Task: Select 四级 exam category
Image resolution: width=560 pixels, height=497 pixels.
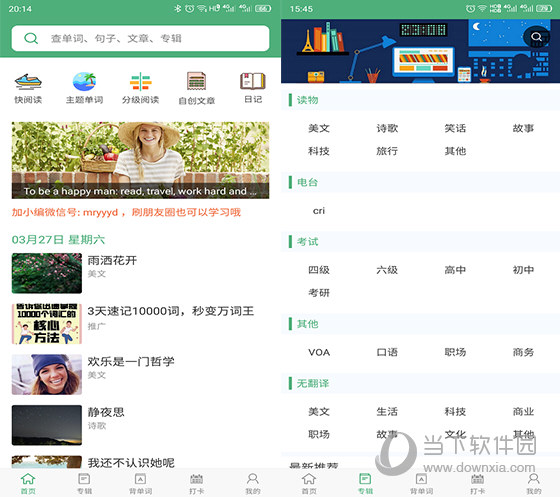Action: (319, 270)
